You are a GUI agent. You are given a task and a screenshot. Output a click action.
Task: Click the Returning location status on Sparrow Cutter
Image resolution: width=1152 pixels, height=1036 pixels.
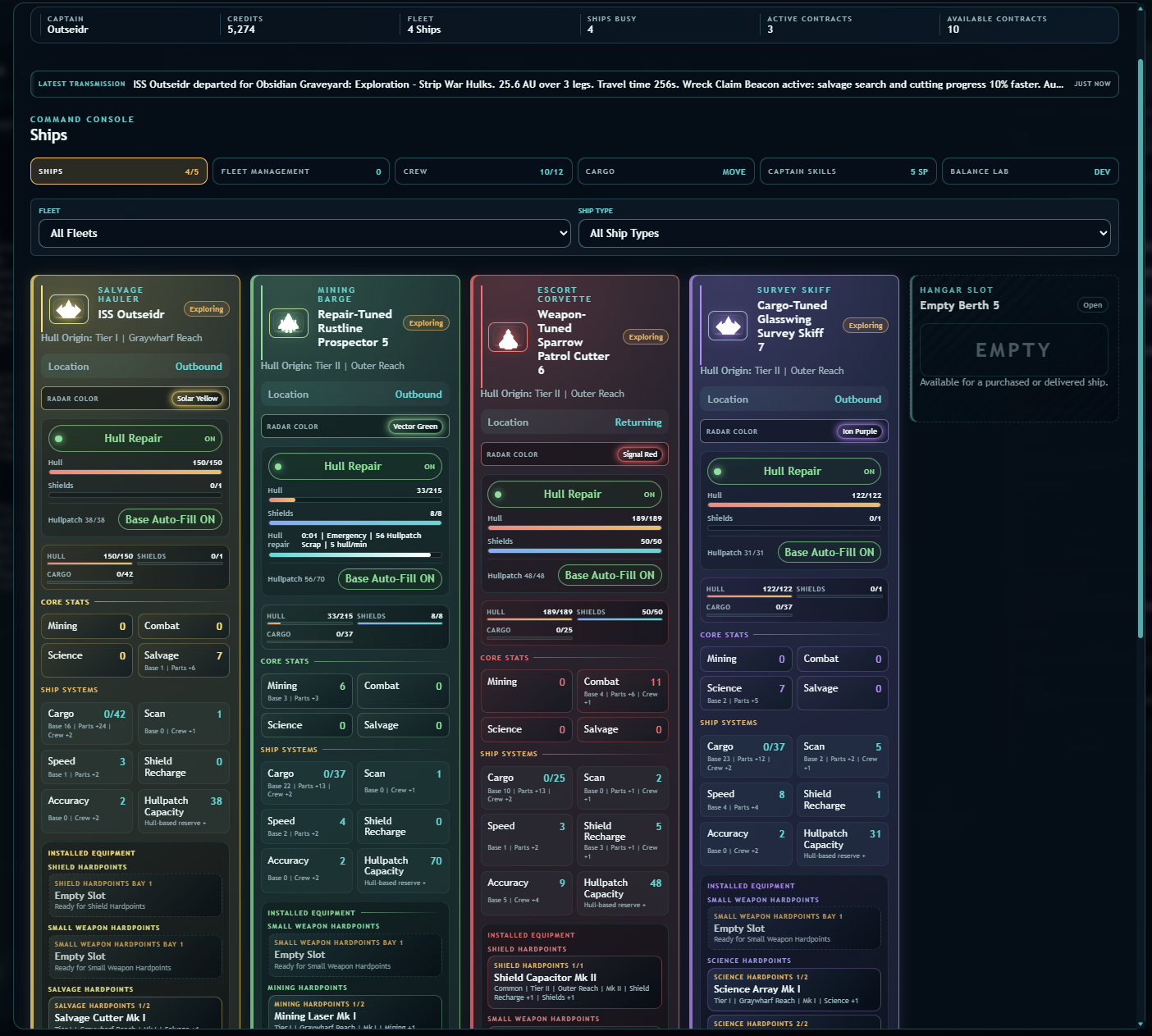(638, 422)
